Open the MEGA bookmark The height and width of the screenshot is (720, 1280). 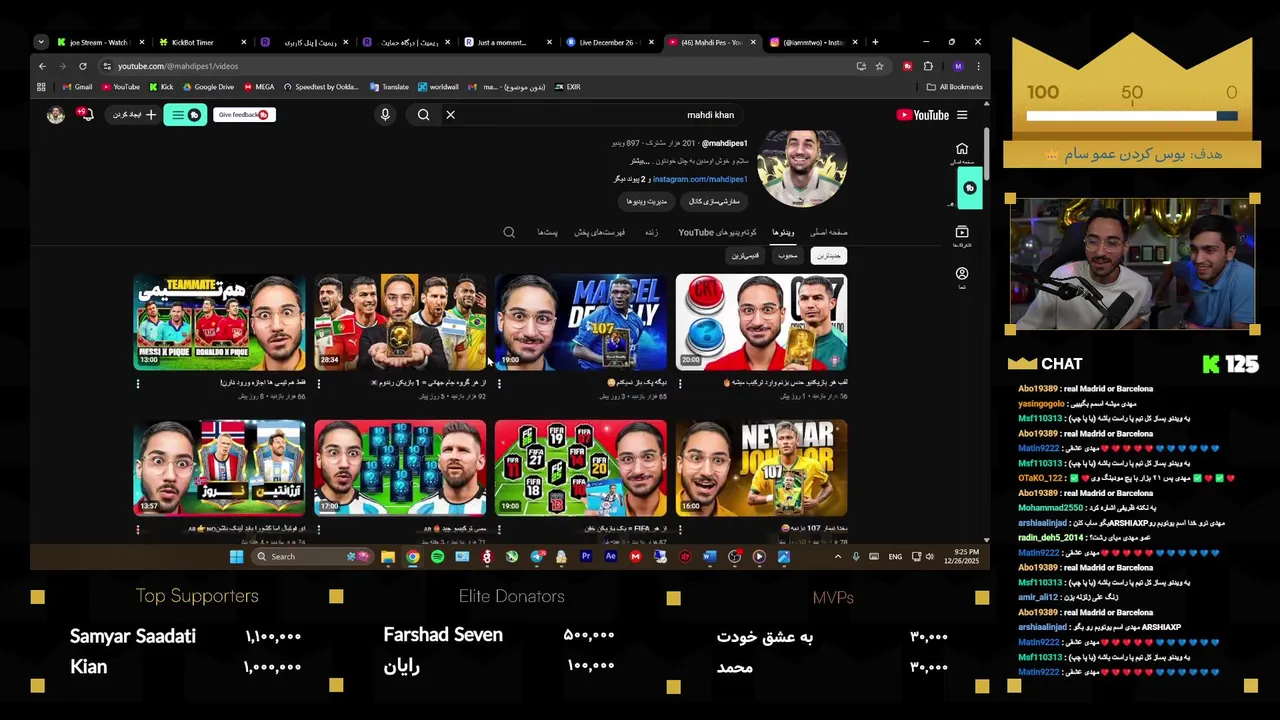tap(258, 87)
